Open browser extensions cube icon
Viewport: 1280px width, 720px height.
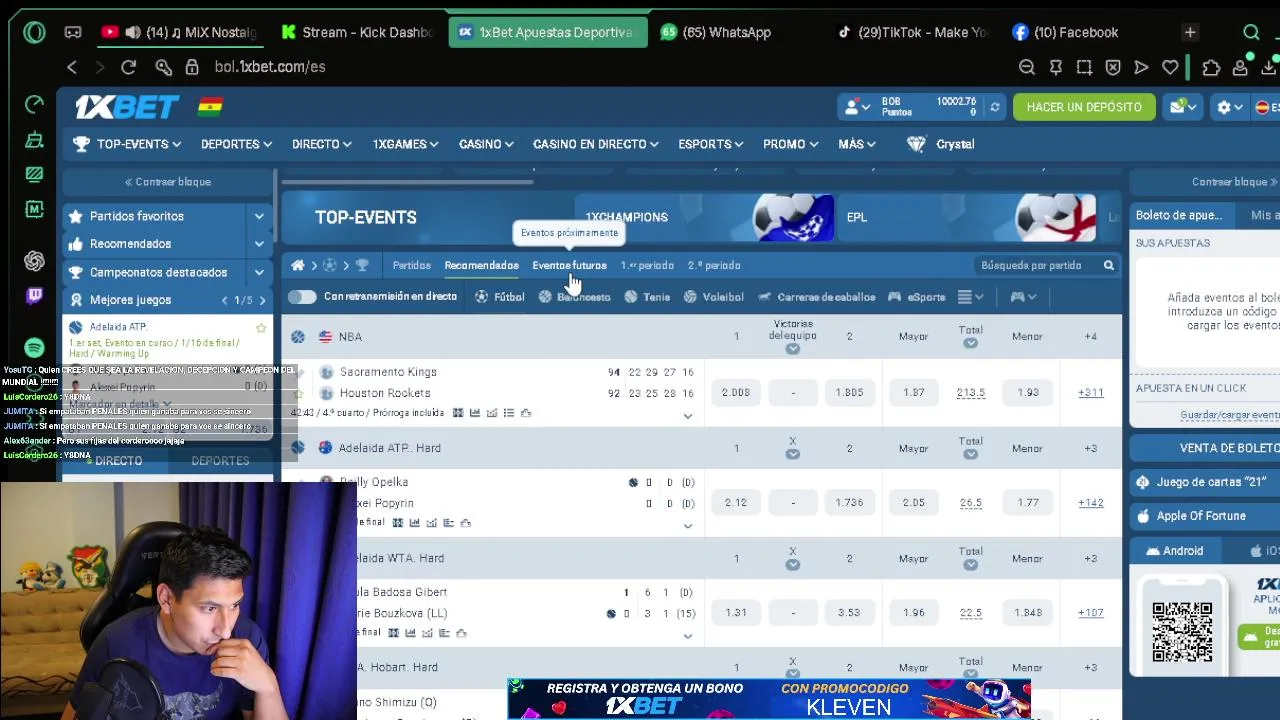[1211, 67]
